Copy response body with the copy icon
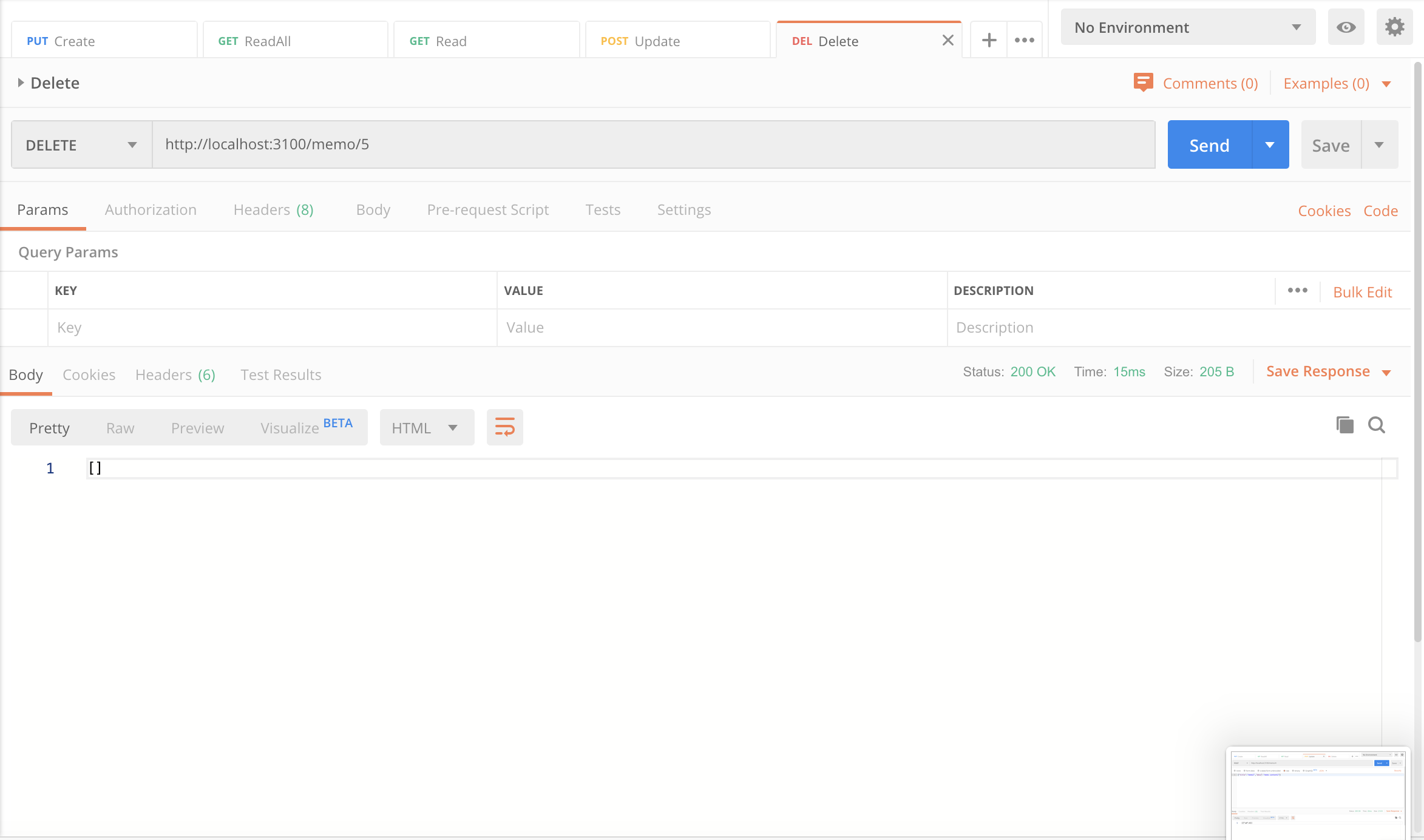The height and width of the screenshot is (840, 1424). (x=1344, y=425)
